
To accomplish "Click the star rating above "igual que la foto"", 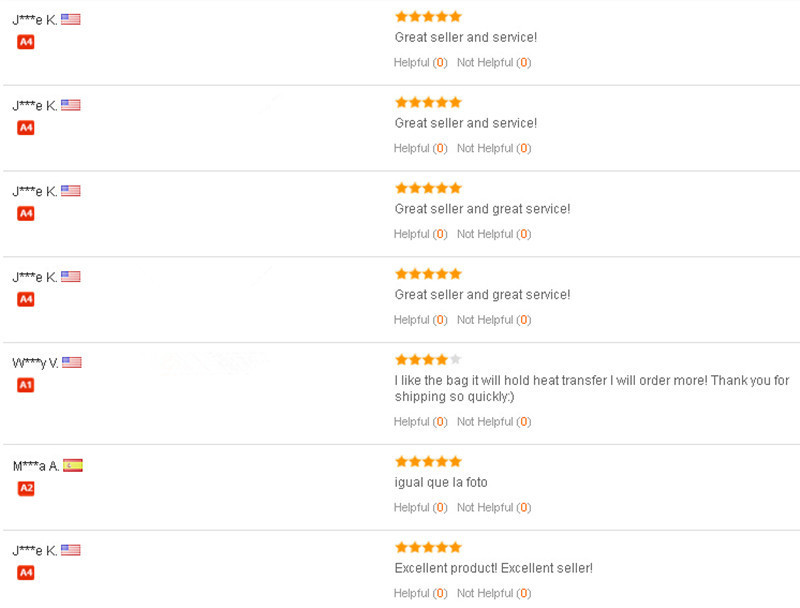I will [428, 462].
